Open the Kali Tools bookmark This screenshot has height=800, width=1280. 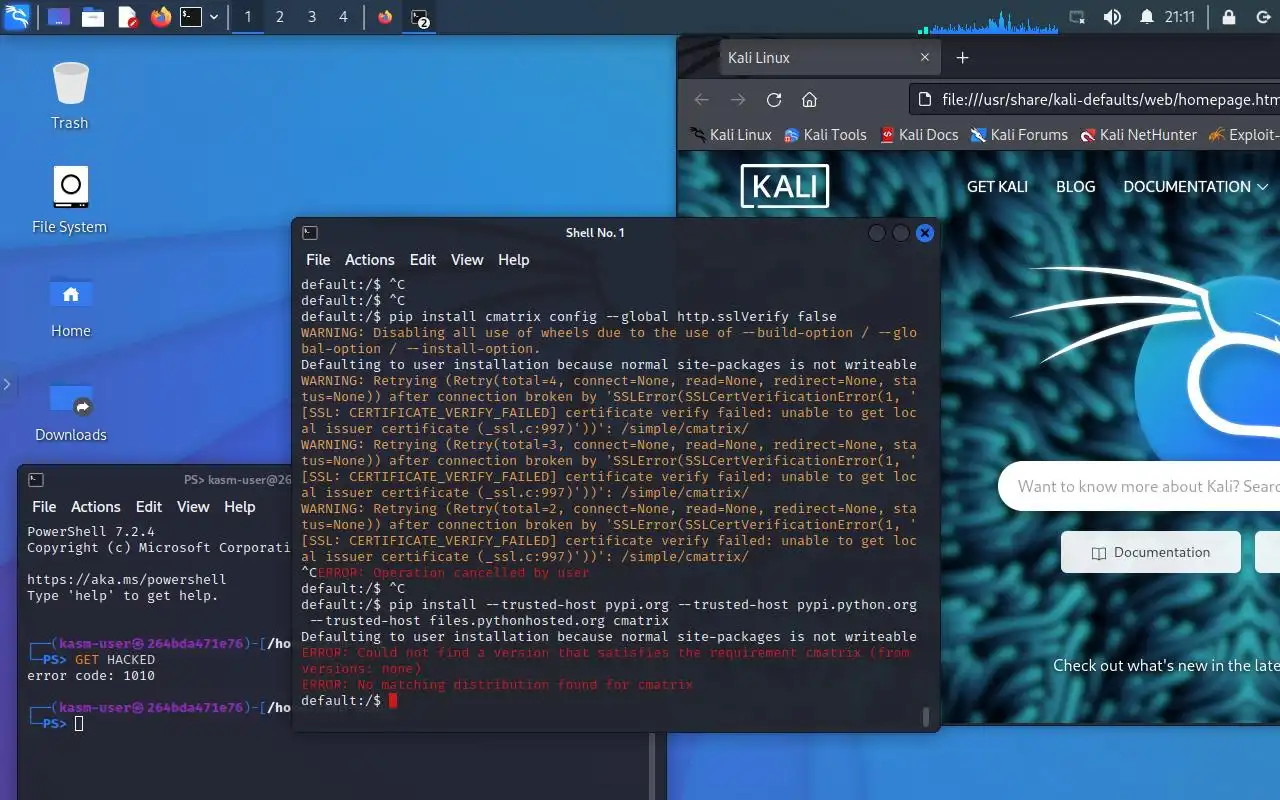click(825, 134)
